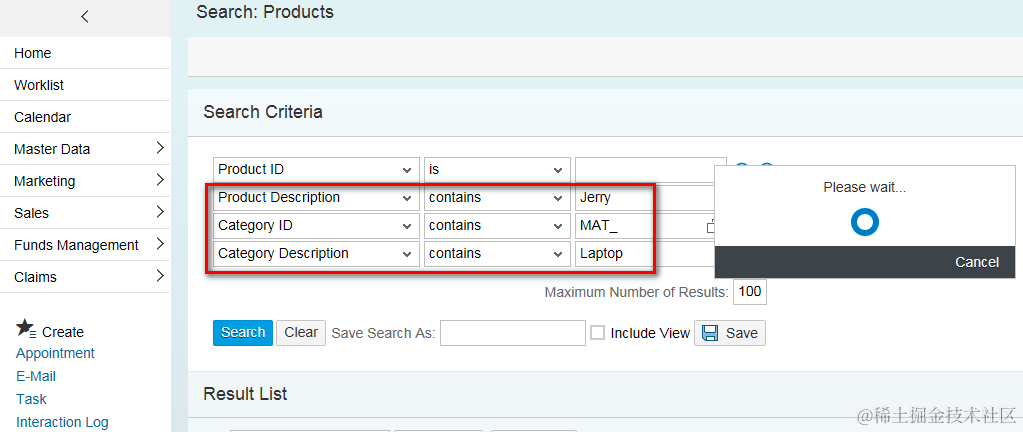The width and height of the screenshot is (1023, 432).
Task: Click the Save Search As text field
Action: point(512,333)
